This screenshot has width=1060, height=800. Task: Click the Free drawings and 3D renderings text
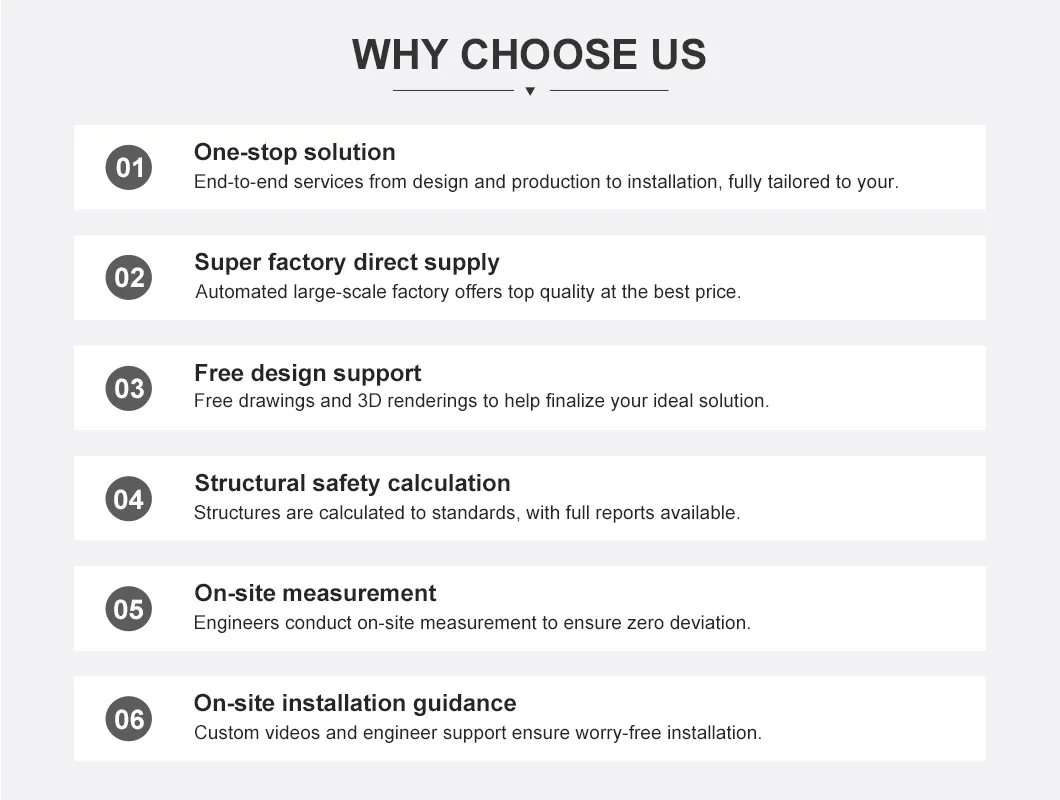481,401
